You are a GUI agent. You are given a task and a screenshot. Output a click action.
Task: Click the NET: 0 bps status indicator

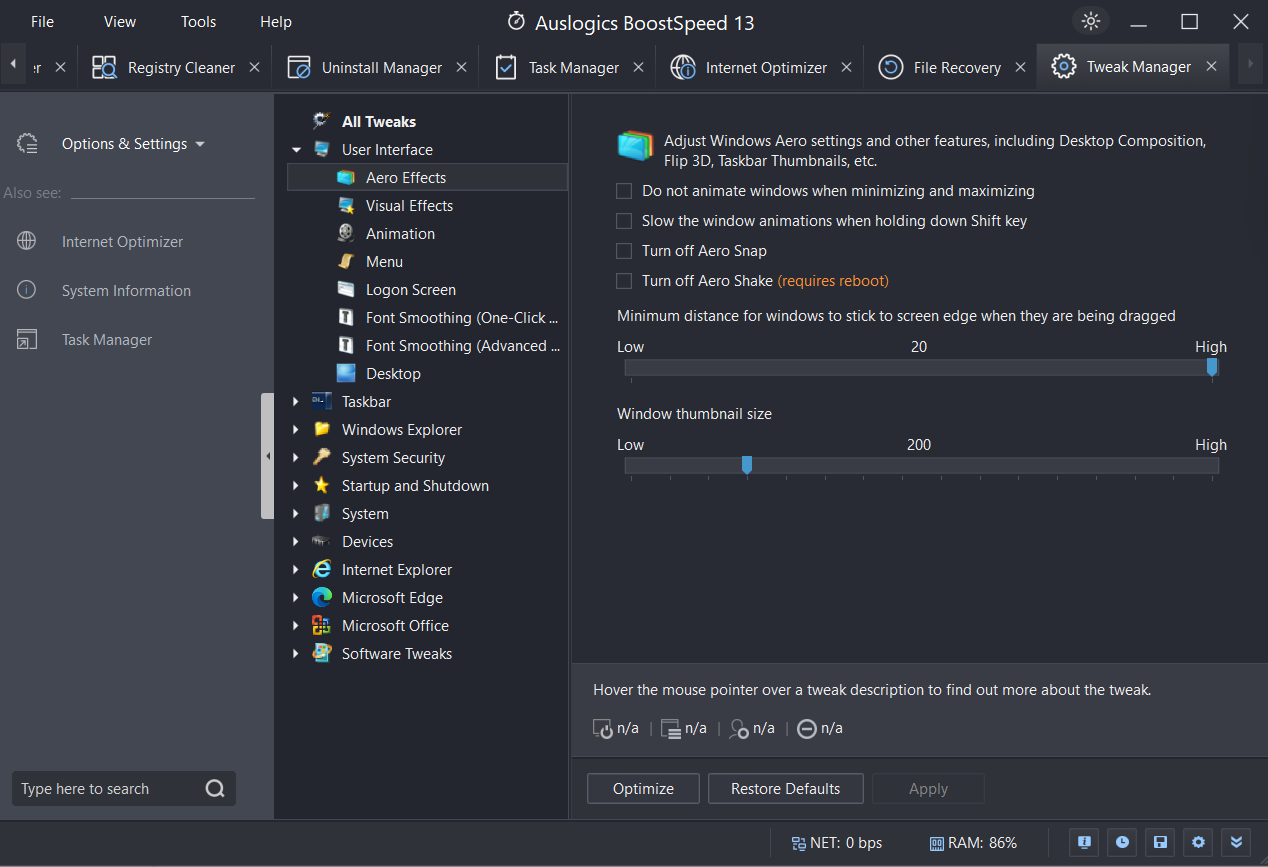pyautogui.click(x=836, y=843)
